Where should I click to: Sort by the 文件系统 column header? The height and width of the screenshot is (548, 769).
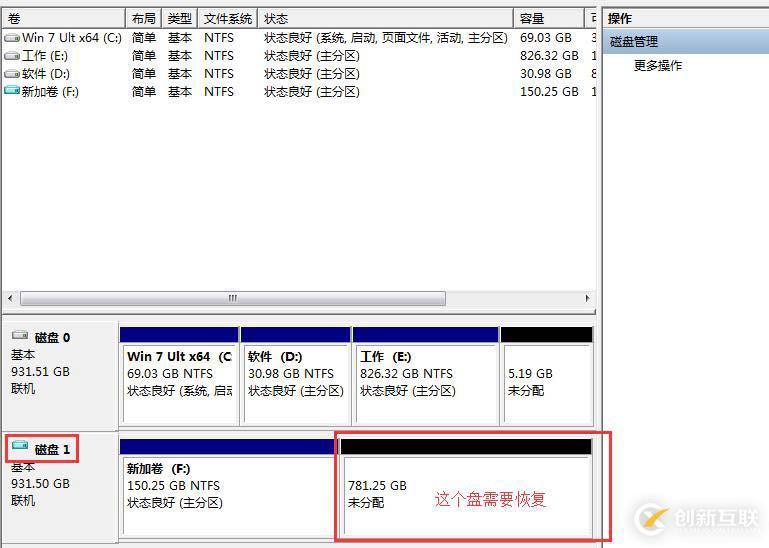point(228,19)
